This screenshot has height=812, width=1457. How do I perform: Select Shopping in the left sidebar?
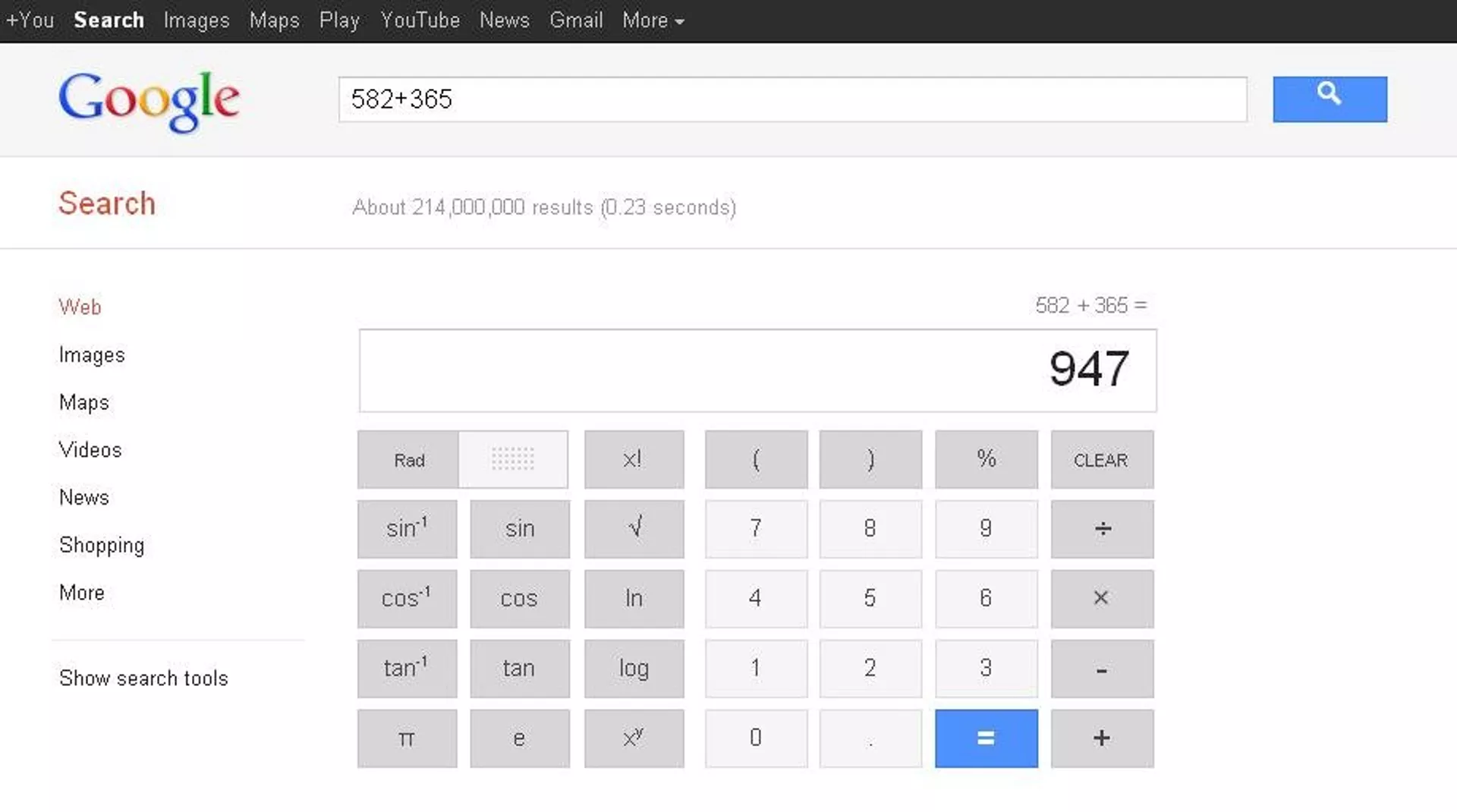pos(102,545)
